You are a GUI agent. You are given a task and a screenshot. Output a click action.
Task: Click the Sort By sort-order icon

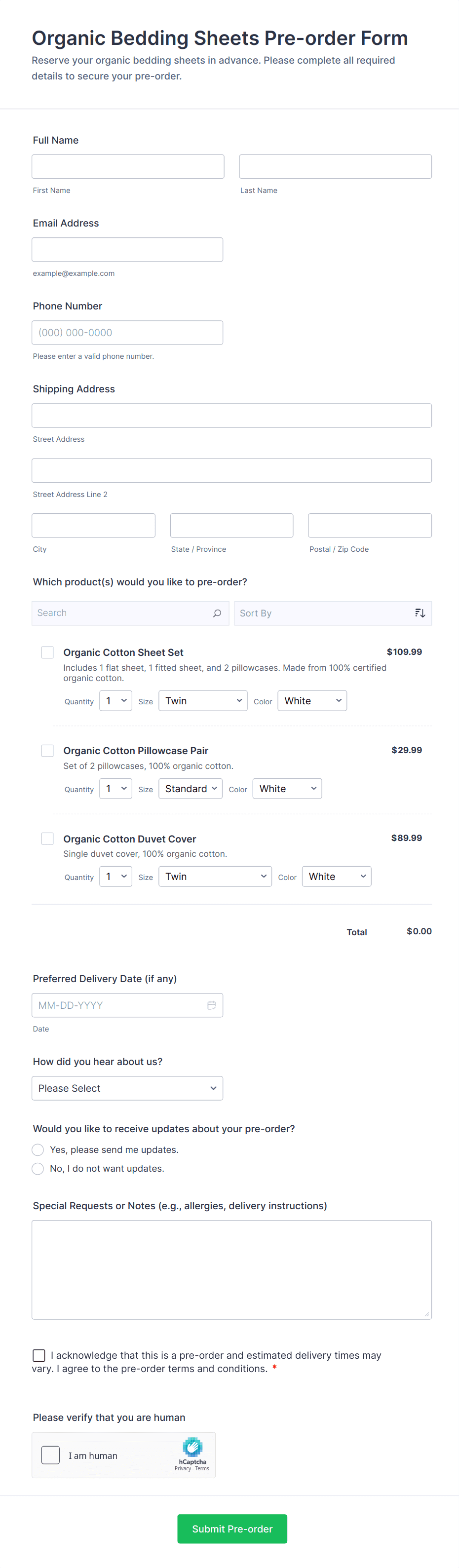click(x=420, y=613)
